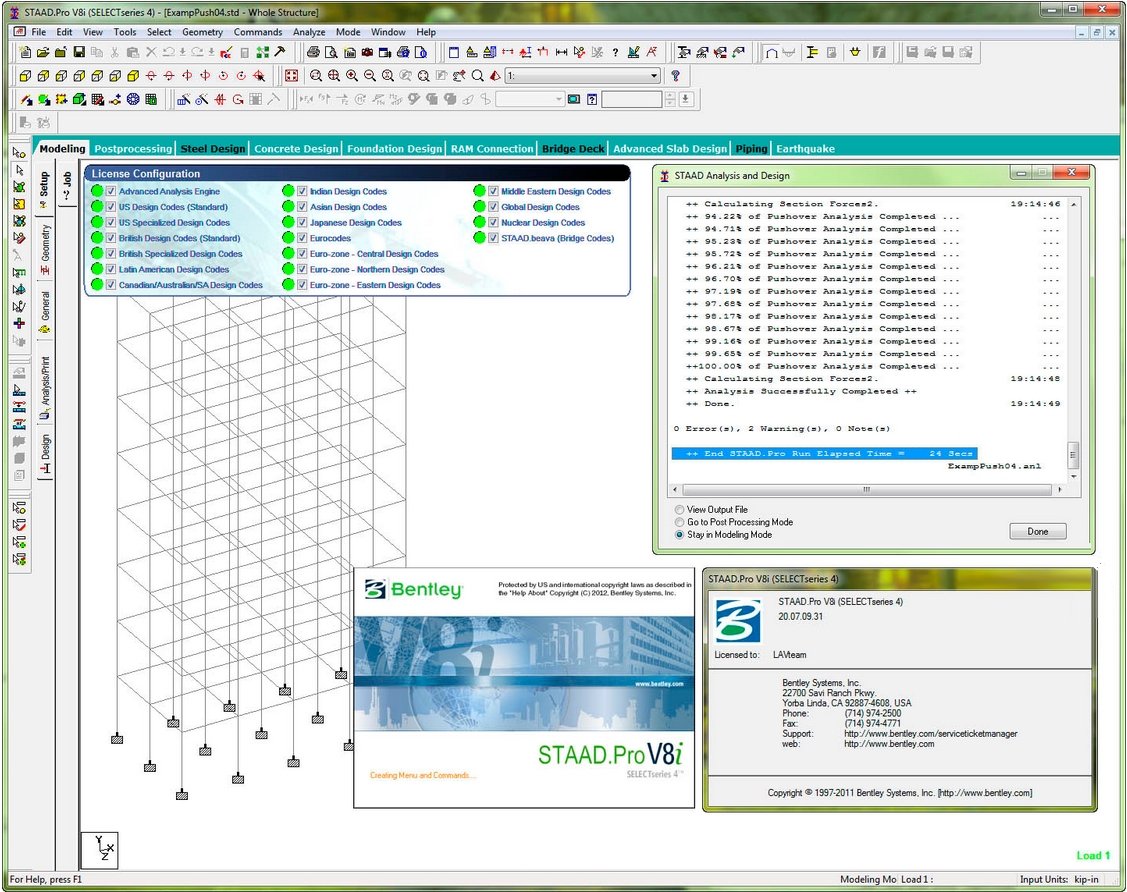Toggle Eurocodes checkbox
The width and height of the screenshot is (1127, 892).
(302, 238)
